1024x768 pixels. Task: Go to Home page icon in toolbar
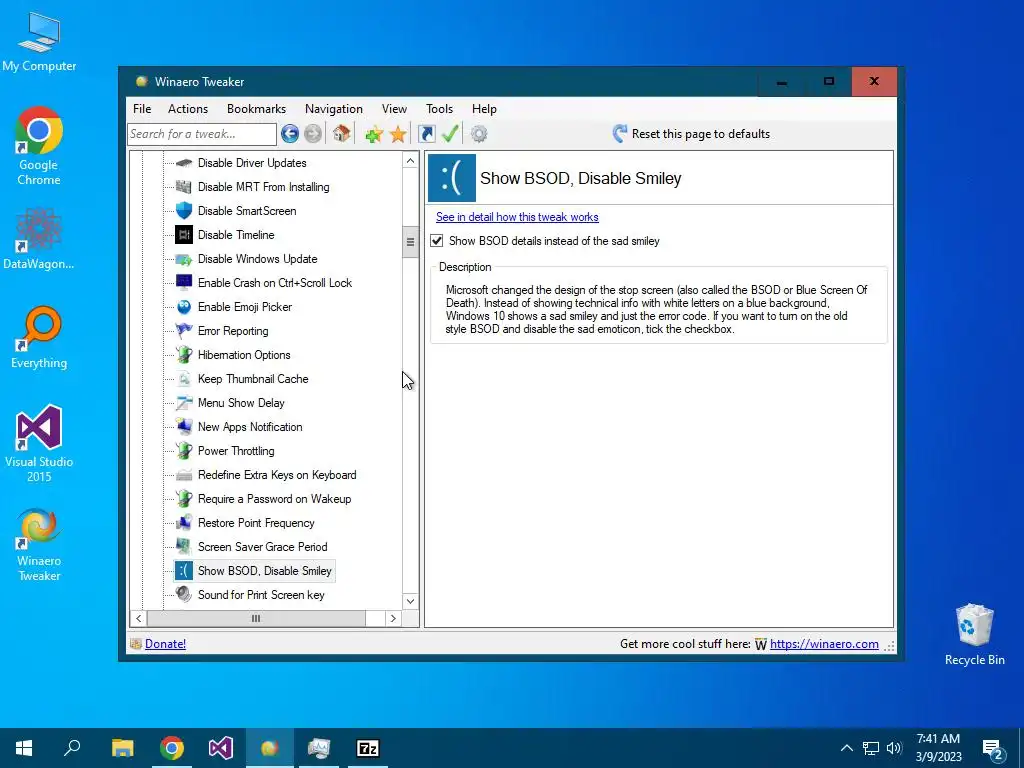point(342,133)
